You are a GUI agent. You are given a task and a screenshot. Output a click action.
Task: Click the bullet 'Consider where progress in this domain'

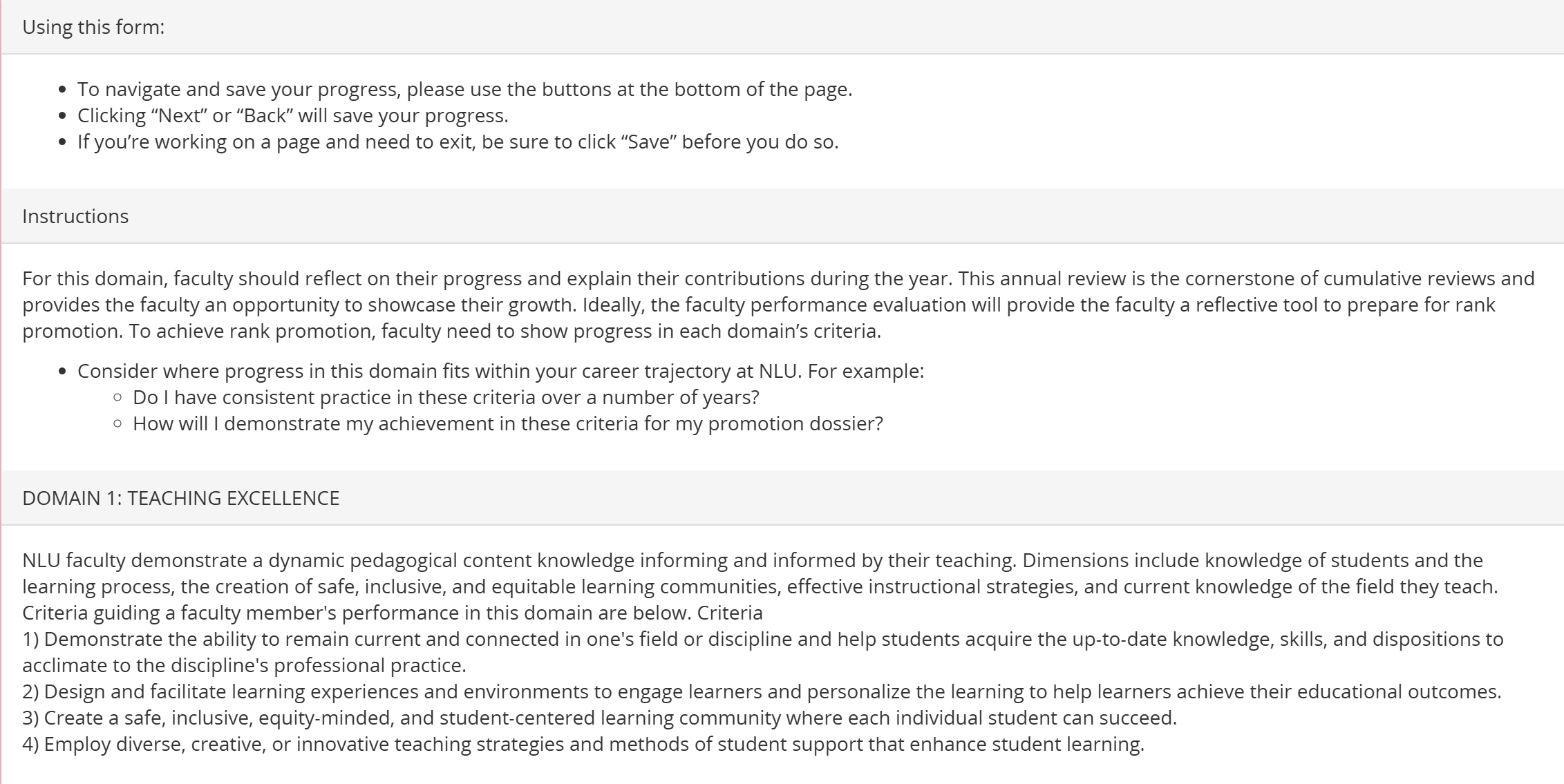click(x=500, y=371)
